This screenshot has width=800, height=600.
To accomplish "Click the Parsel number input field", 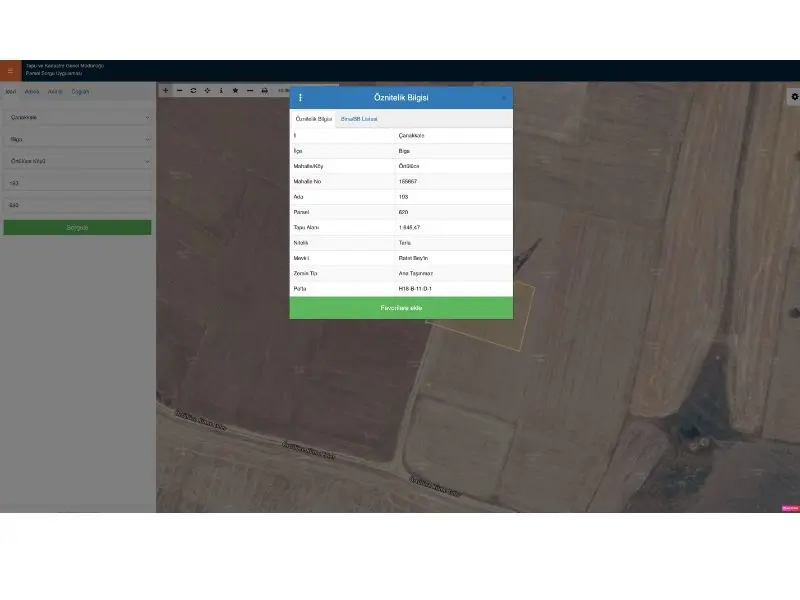I will 78,205.
